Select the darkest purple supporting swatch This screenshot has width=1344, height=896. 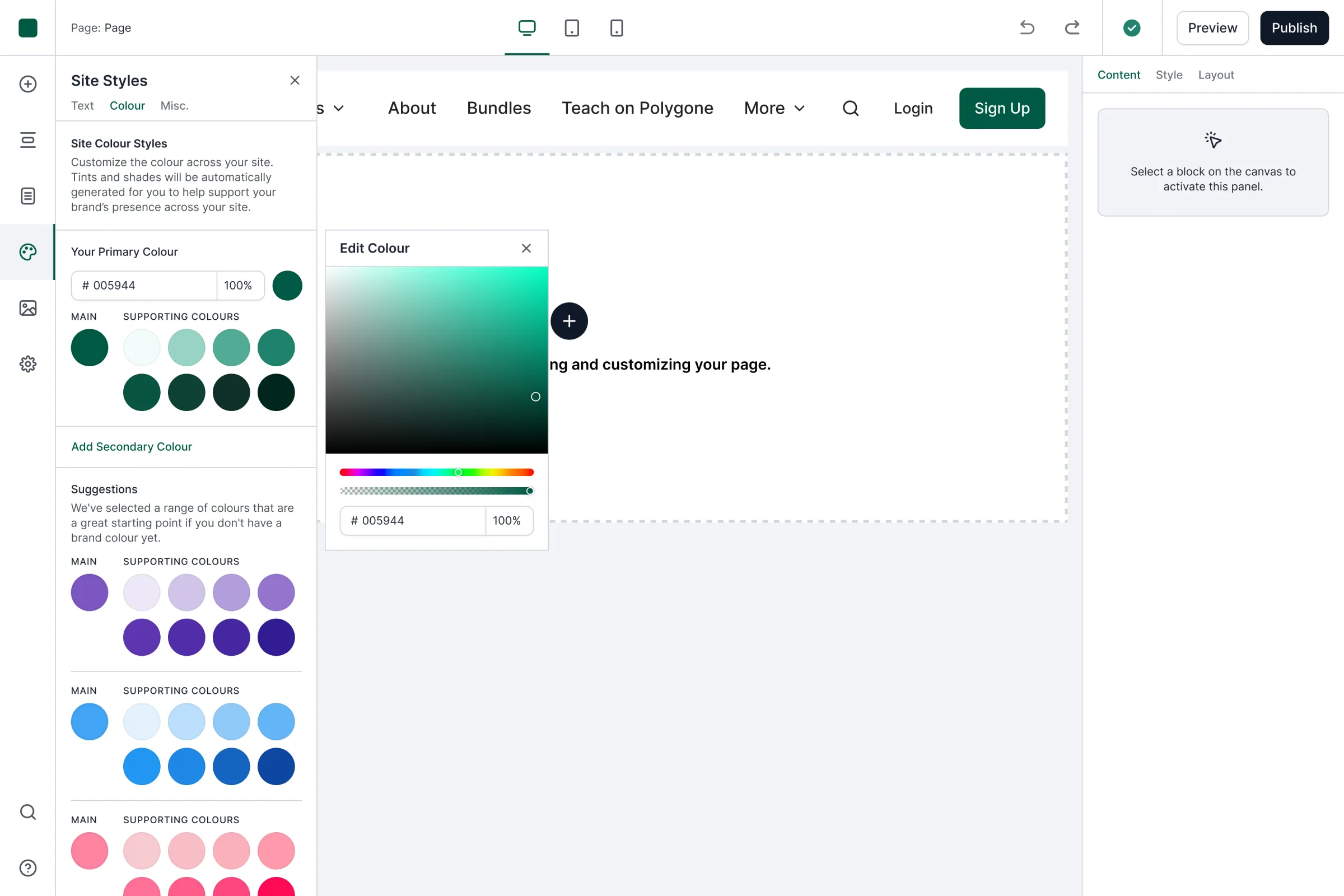click(x=276, y=637)
